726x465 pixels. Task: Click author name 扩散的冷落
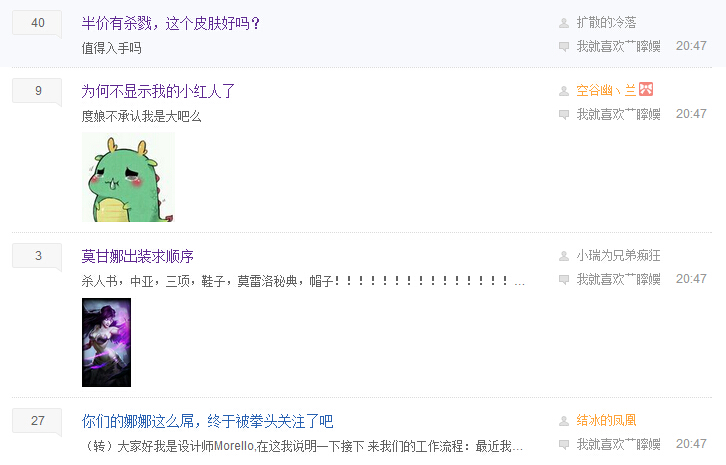[x=606, y=22]
